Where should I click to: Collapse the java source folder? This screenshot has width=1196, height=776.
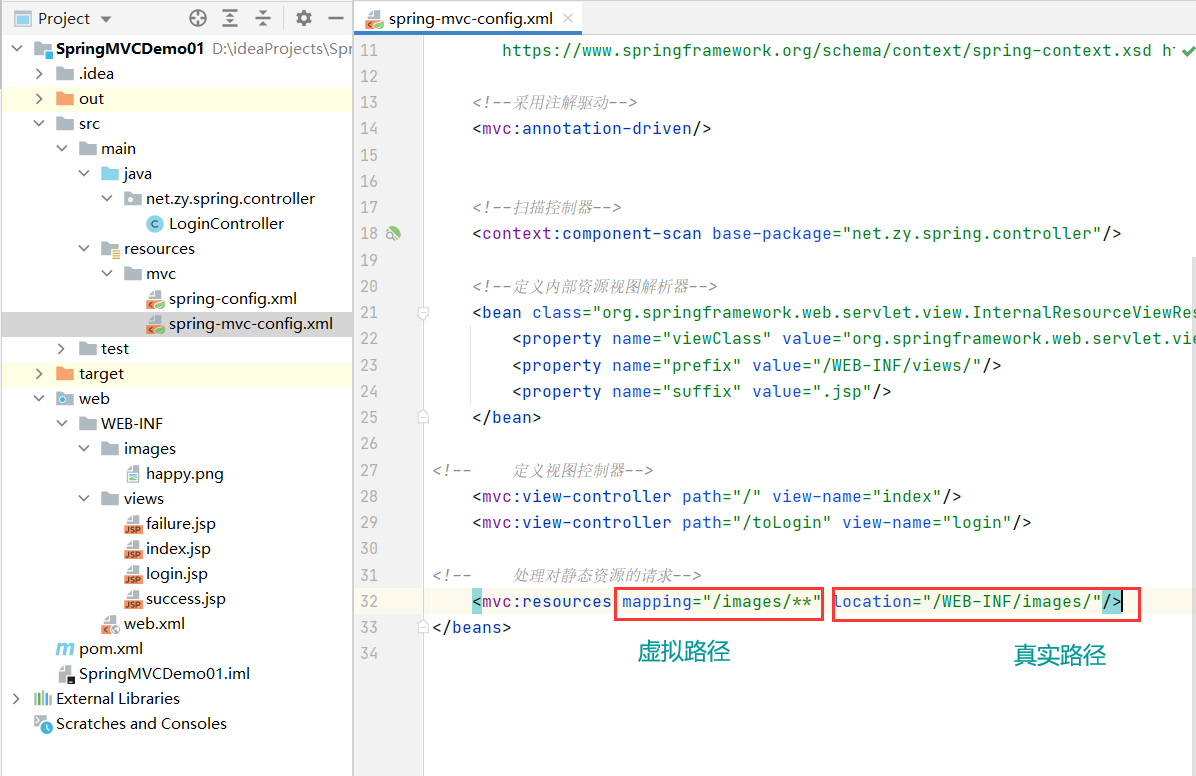pos(84,173)
